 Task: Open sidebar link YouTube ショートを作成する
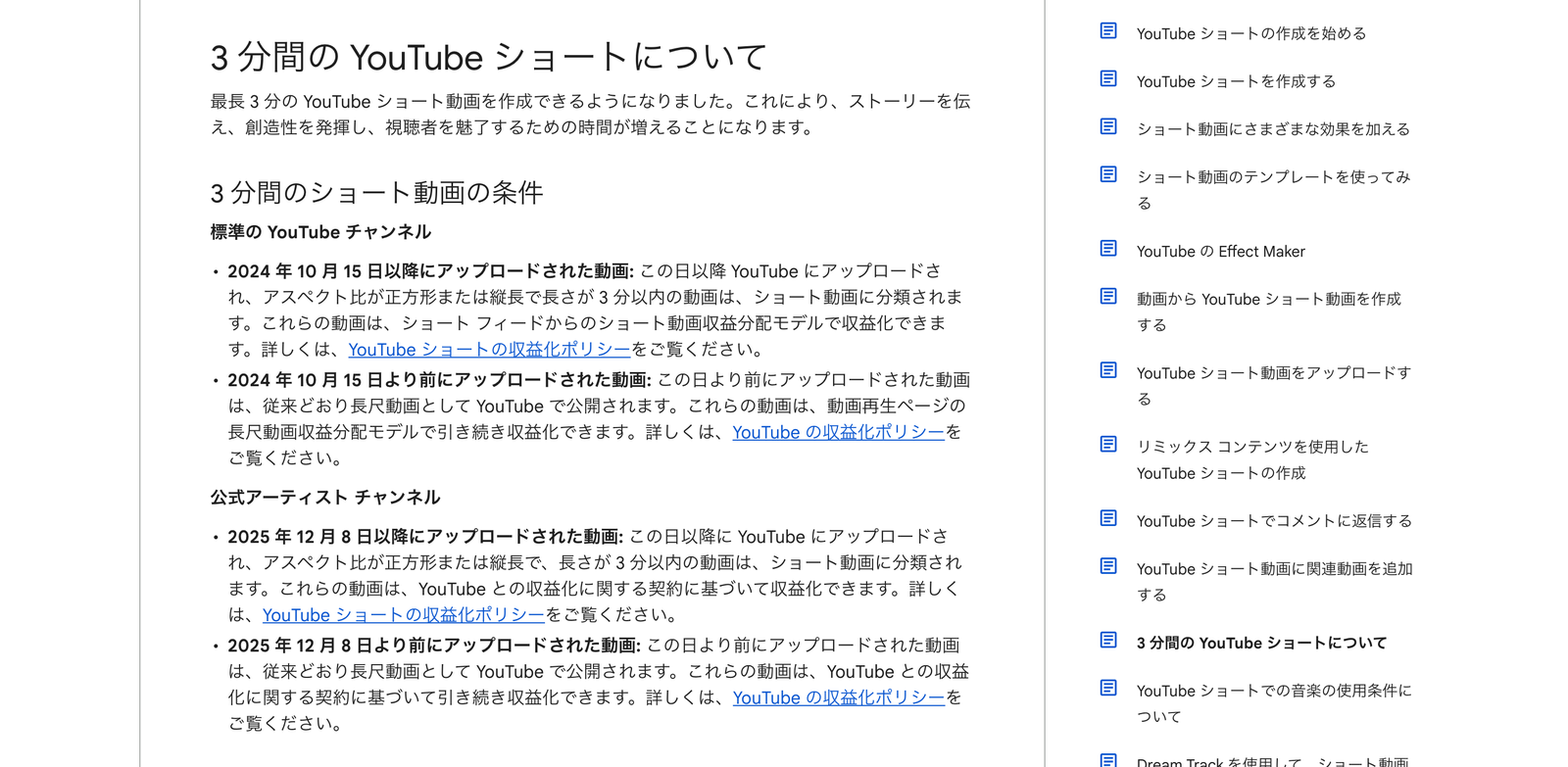pyautogui.click(x=1236, y=81)
